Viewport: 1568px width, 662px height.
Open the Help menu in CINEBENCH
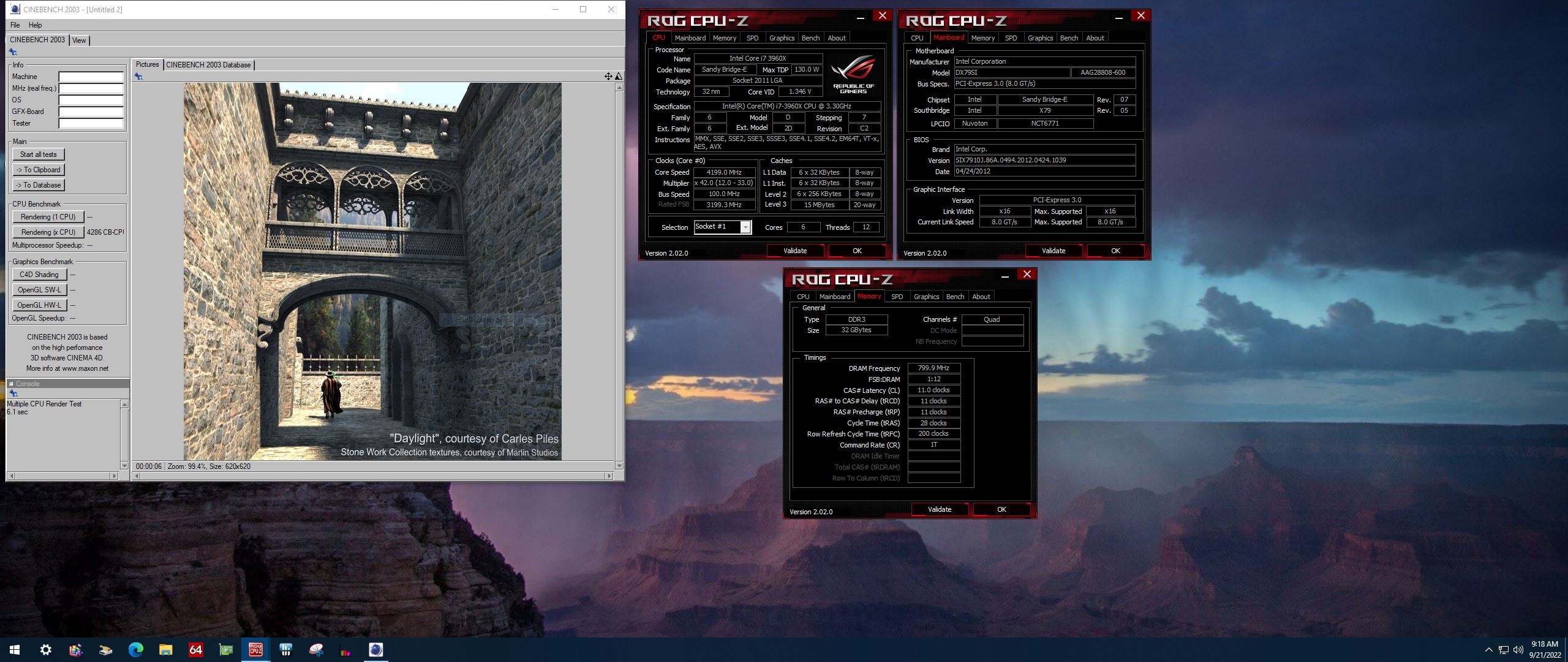pyautogui.click(x=36, y=25)
